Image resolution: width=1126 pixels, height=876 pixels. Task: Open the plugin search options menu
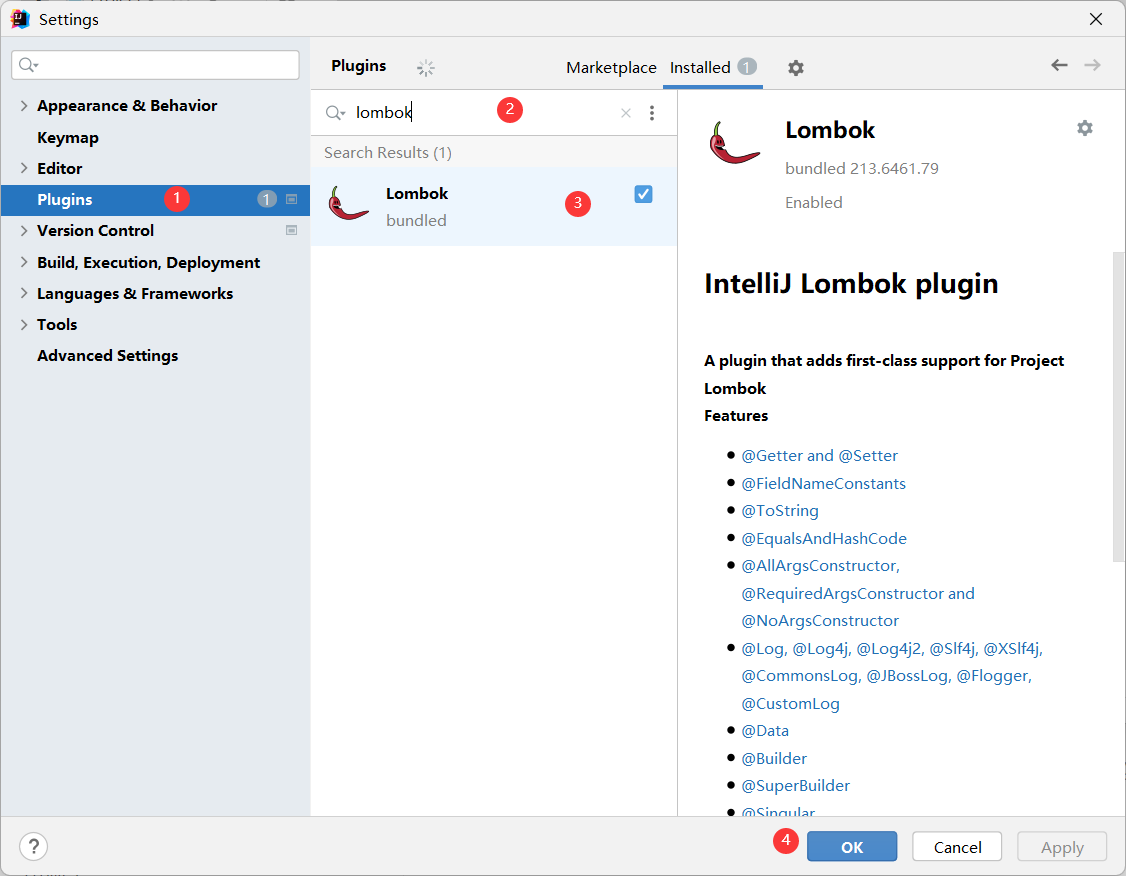pyautogui.click(x=651, y=113)
